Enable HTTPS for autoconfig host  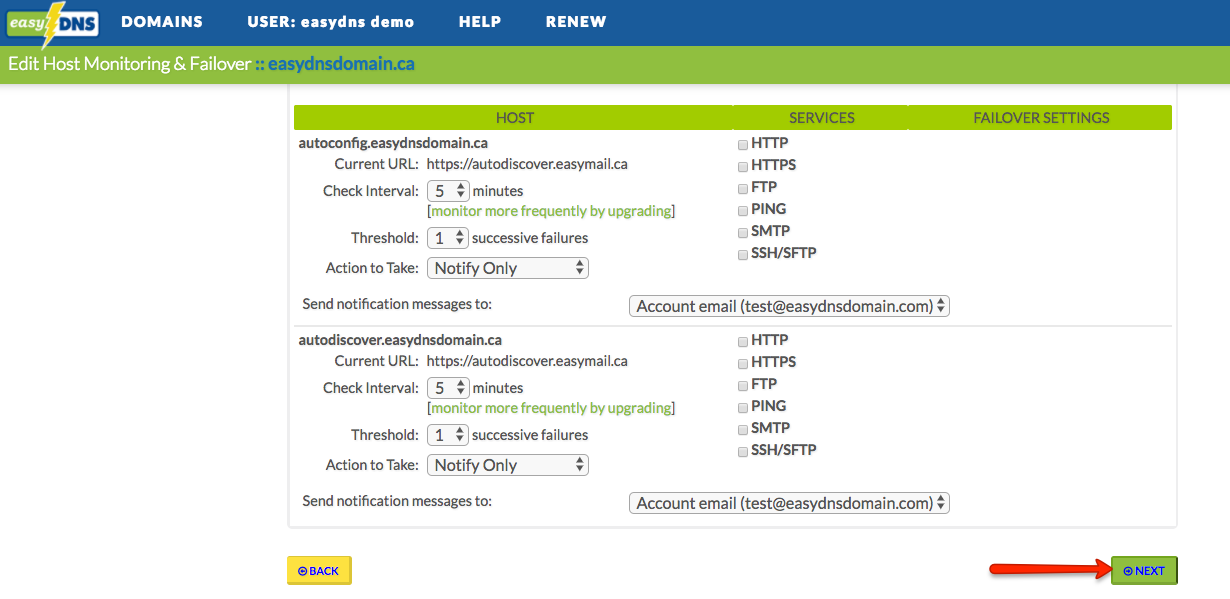pyautogui.click(x=743, y=166)
